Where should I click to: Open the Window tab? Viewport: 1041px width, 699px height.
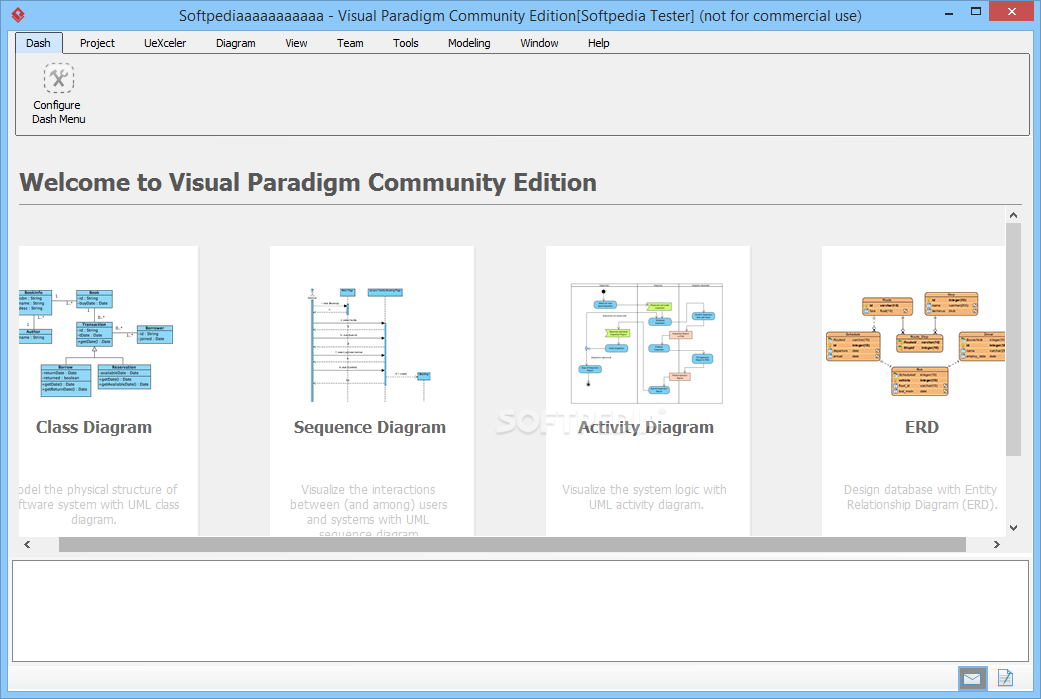pos(539,43)
